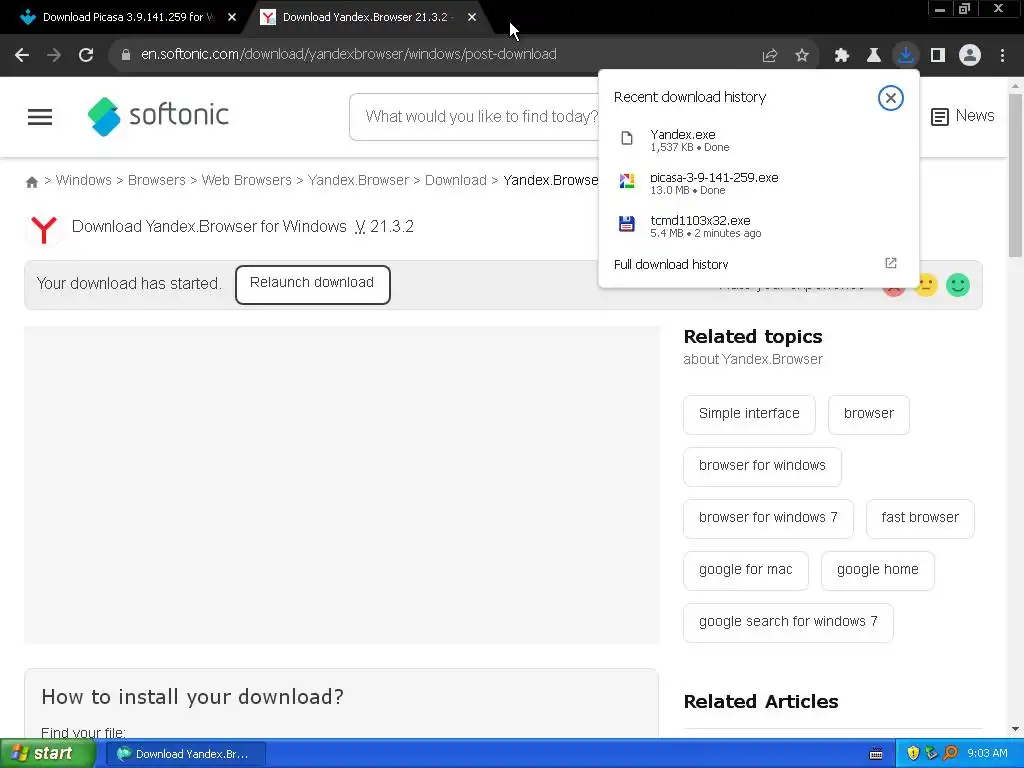1024x768 pixels.
Task: Select the 'browser for windows 7' tag
Action: point(768,519)
